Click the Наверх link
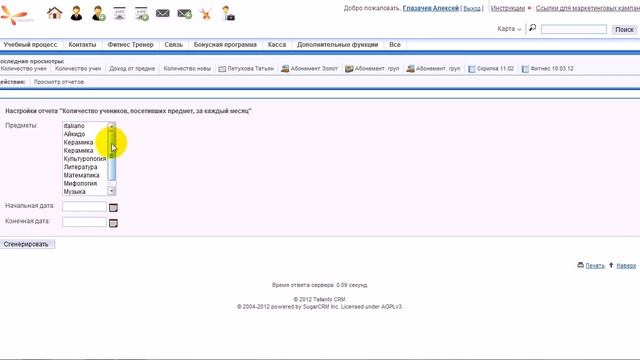This screenshot has height=360, width=640. [626, 266]
